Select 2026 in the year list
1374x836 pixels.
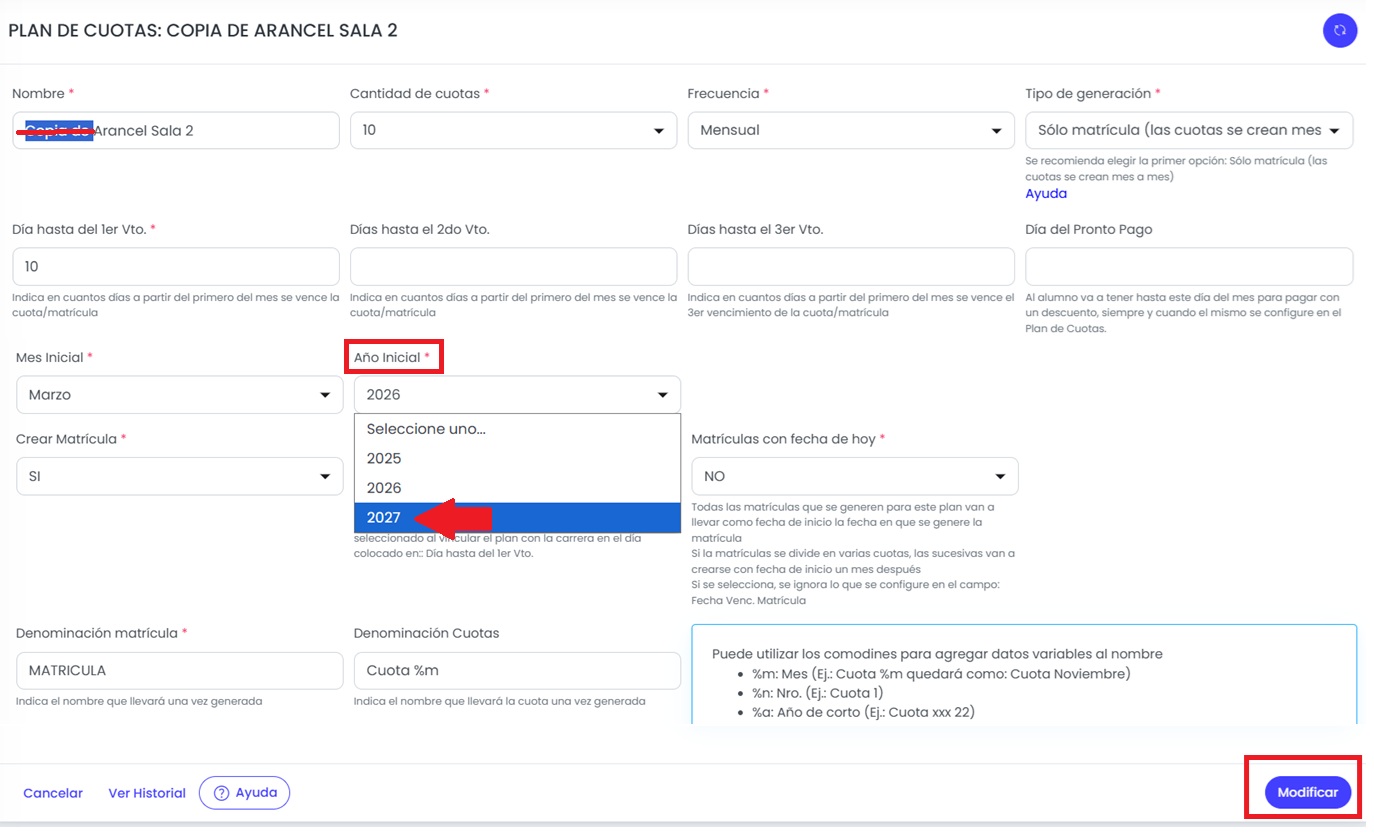tap(517, 488)
